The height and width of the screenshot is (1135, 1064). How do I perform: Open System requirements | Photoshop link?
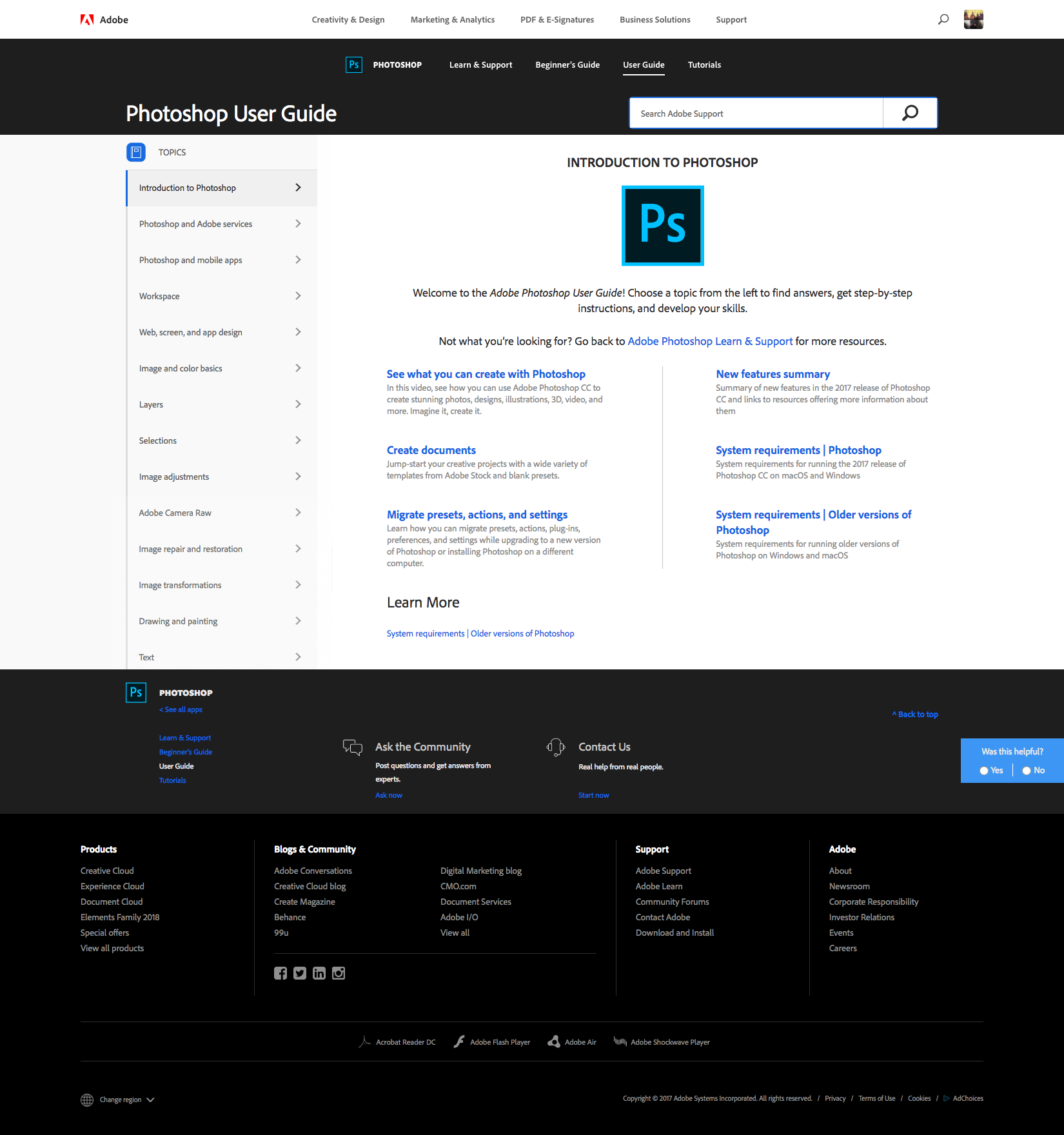tap(798, 450)
